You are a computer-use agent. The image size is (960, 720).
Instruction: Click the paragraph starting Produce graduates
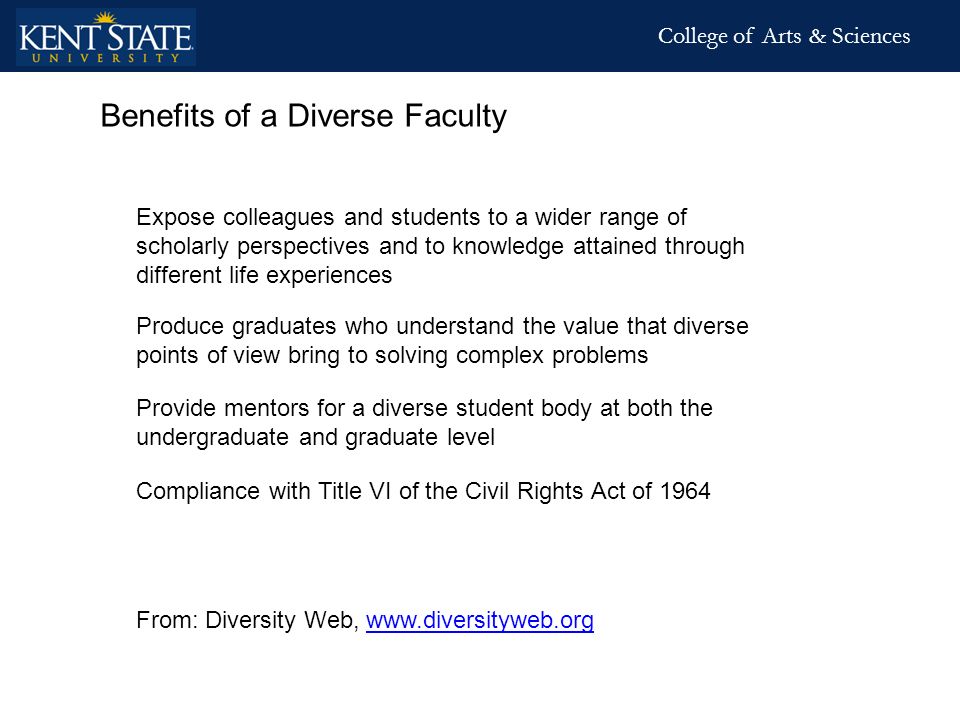tap(442, 340)
